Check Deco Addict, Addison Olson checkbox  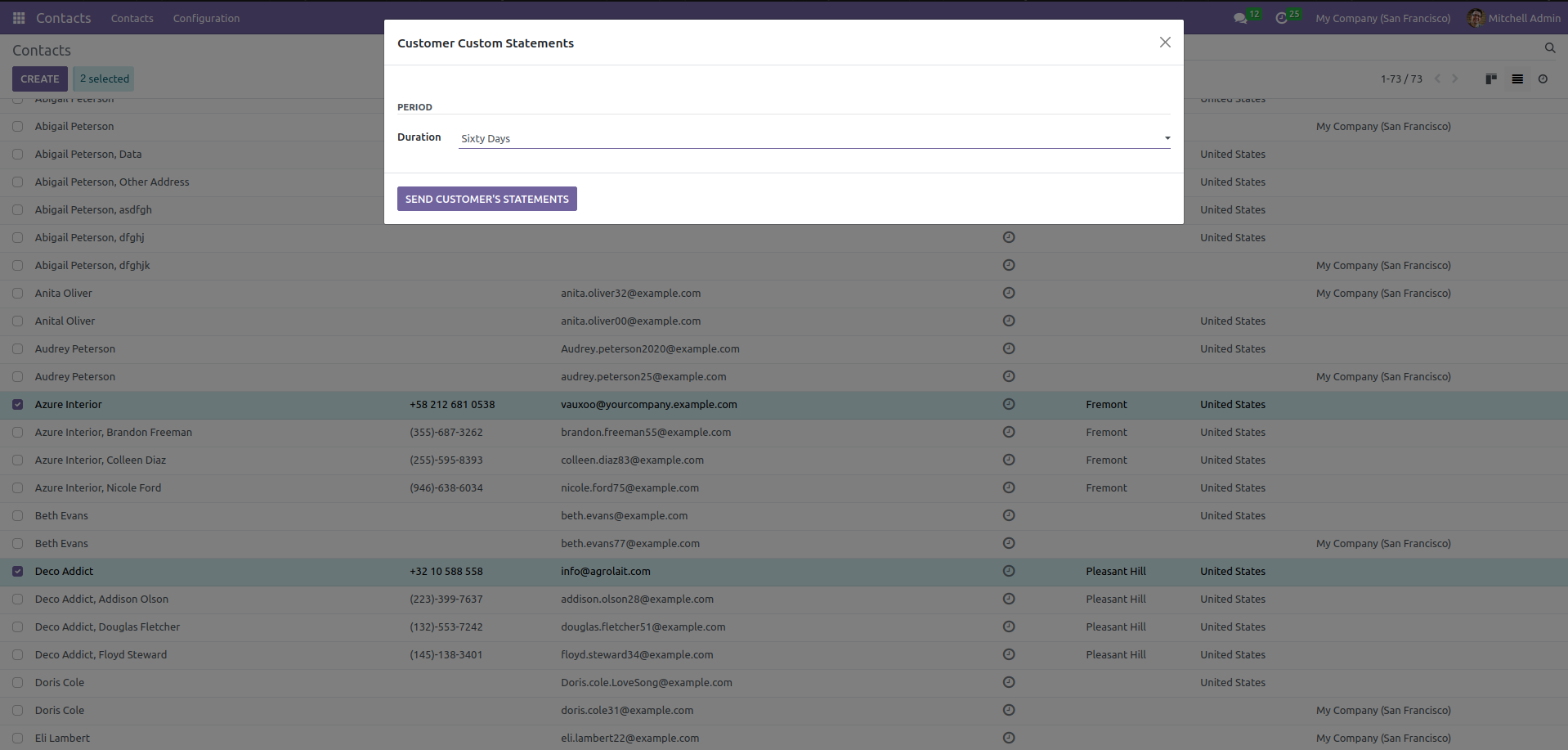pyautogui.click(x=17, y=599)
